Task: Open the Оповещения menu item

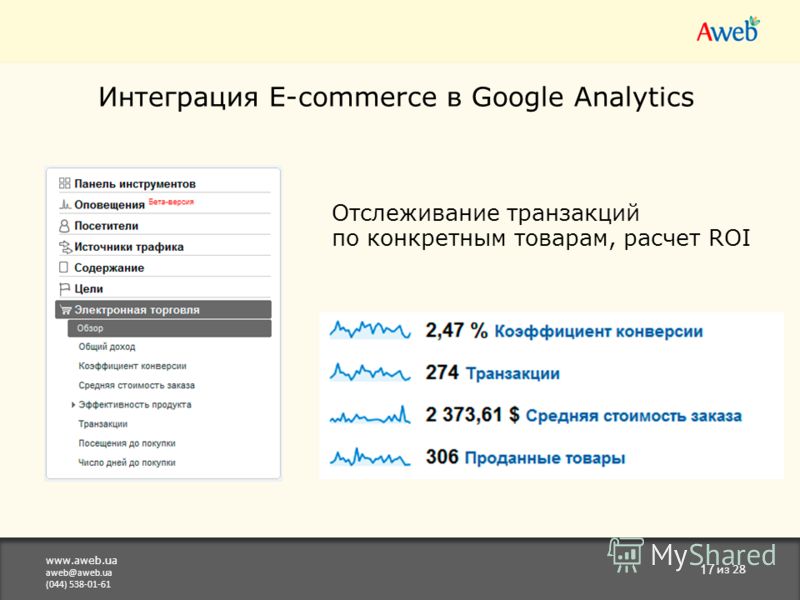Action: (110, 205)
